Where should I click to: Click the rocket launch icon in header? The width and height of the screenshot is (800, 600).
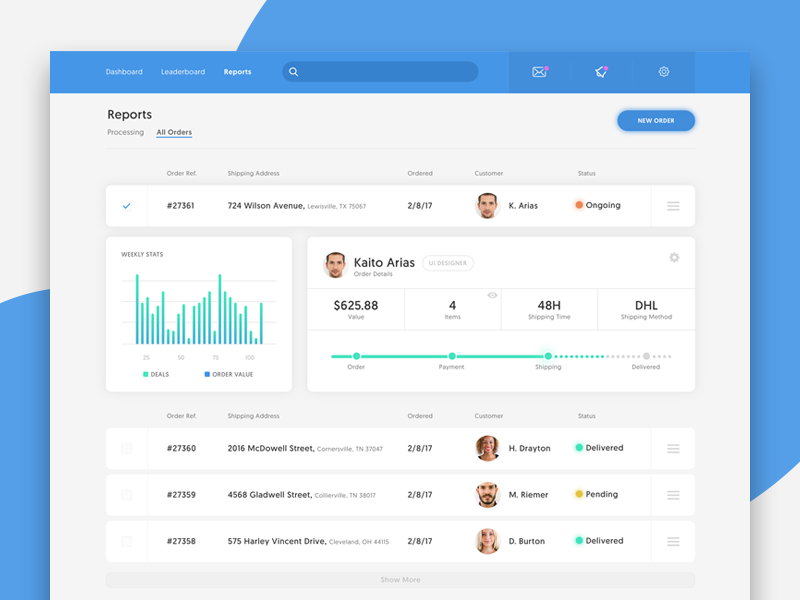click(601, 72)
